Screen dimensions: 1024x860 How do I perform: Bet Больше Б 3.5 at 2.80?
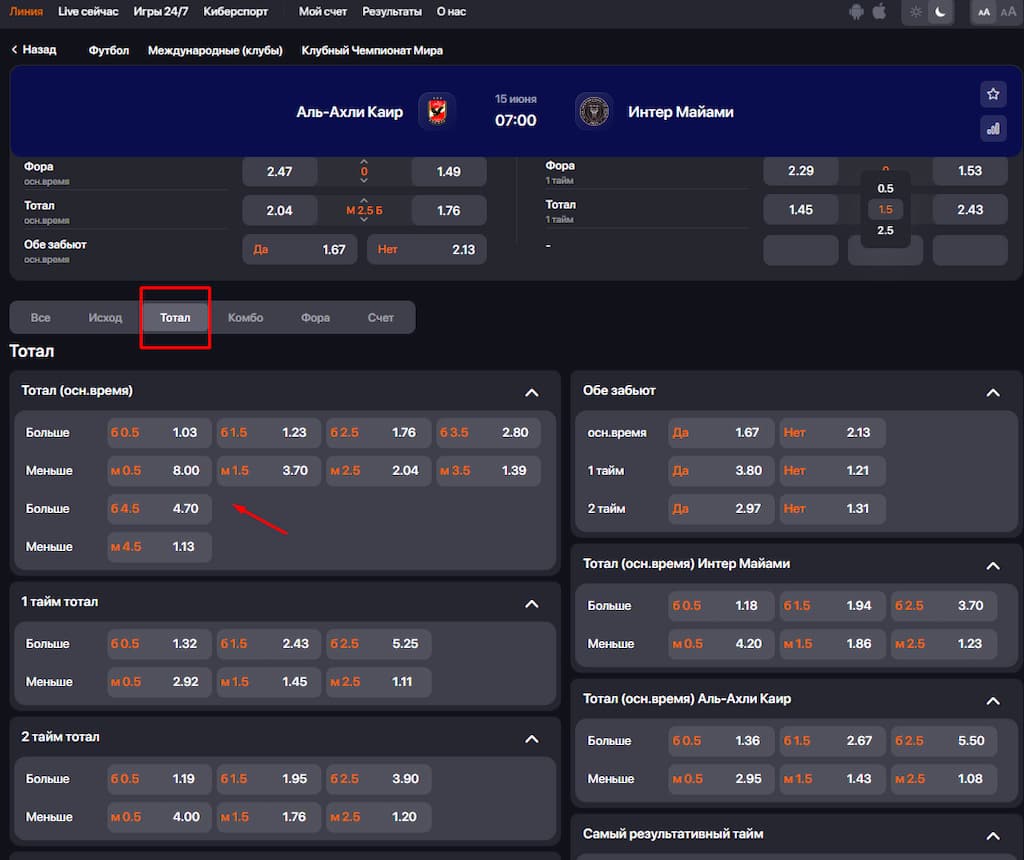[x=488, y=432]
